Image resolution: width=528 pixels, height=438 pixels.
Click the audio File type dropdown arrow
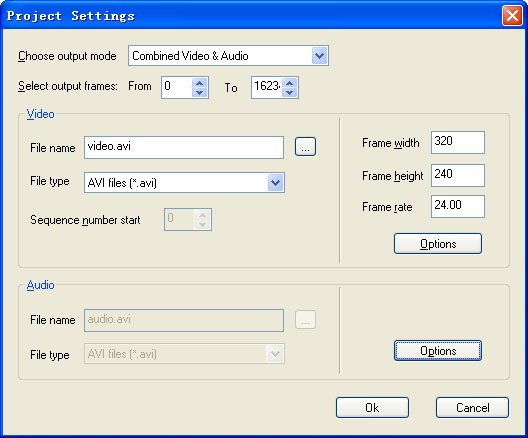(x=275, y=354)
